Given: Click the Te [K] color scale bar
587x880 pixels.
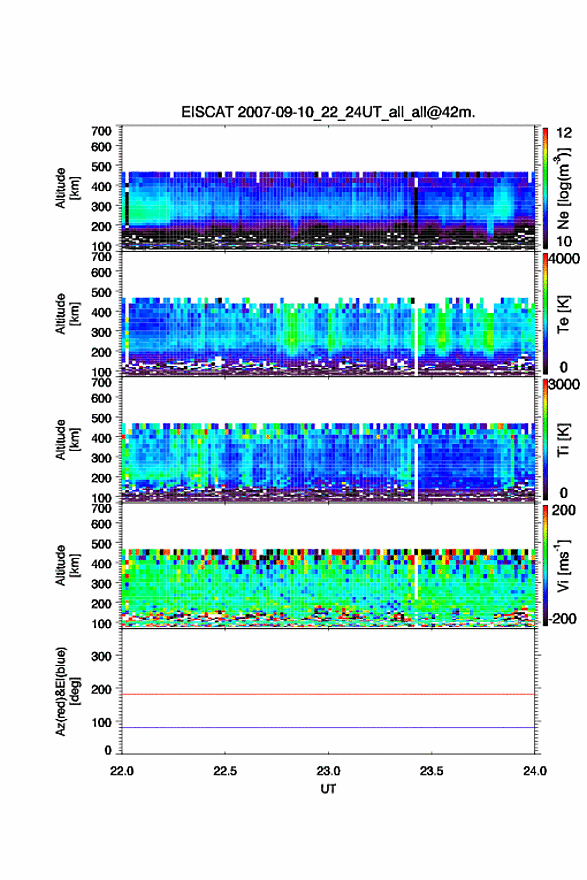Looking at the screenshot, I should tap(545, 314).
